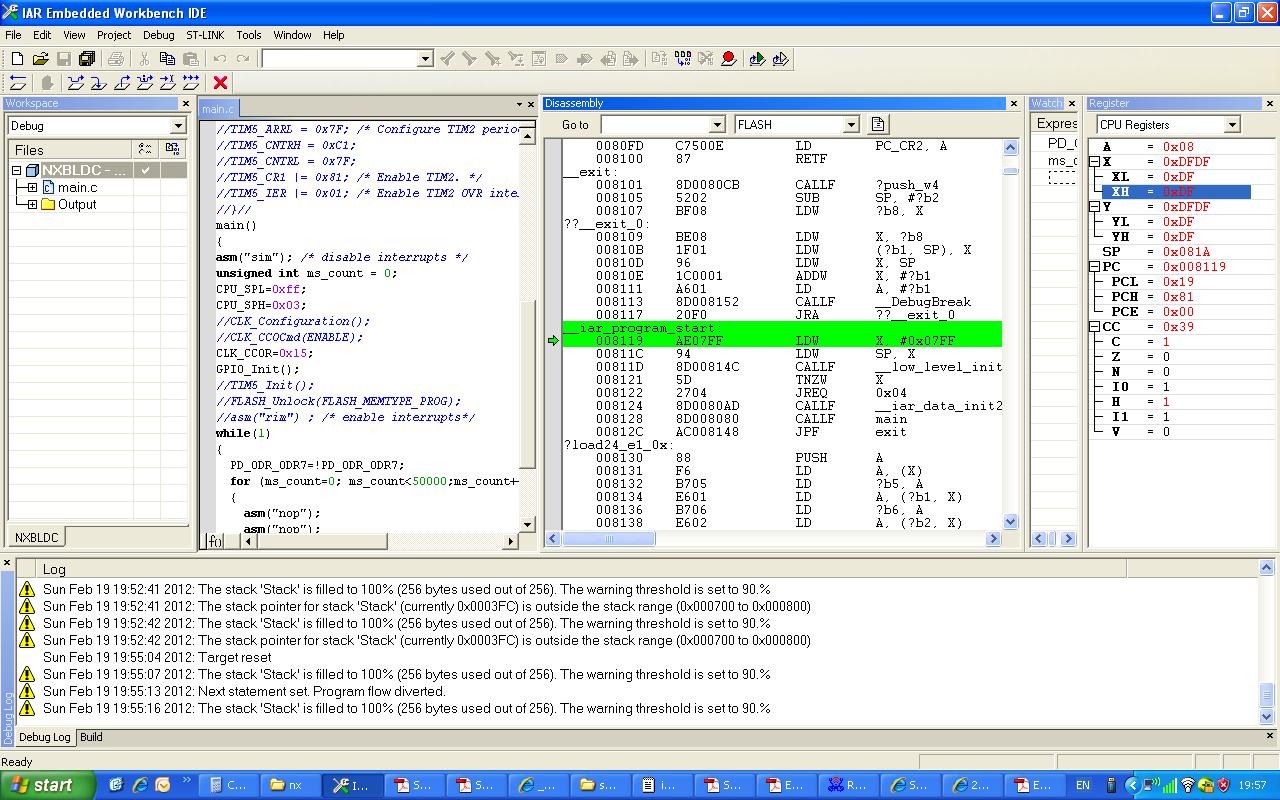Click the workspace build status column icon
The width and height of the screenshot is (1280, 800).
(x=172, y=149)
